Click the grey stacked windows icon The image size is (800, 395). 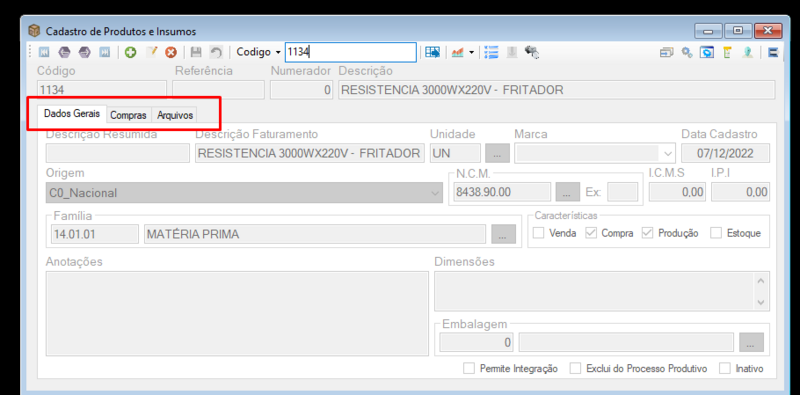pos(666,52)
